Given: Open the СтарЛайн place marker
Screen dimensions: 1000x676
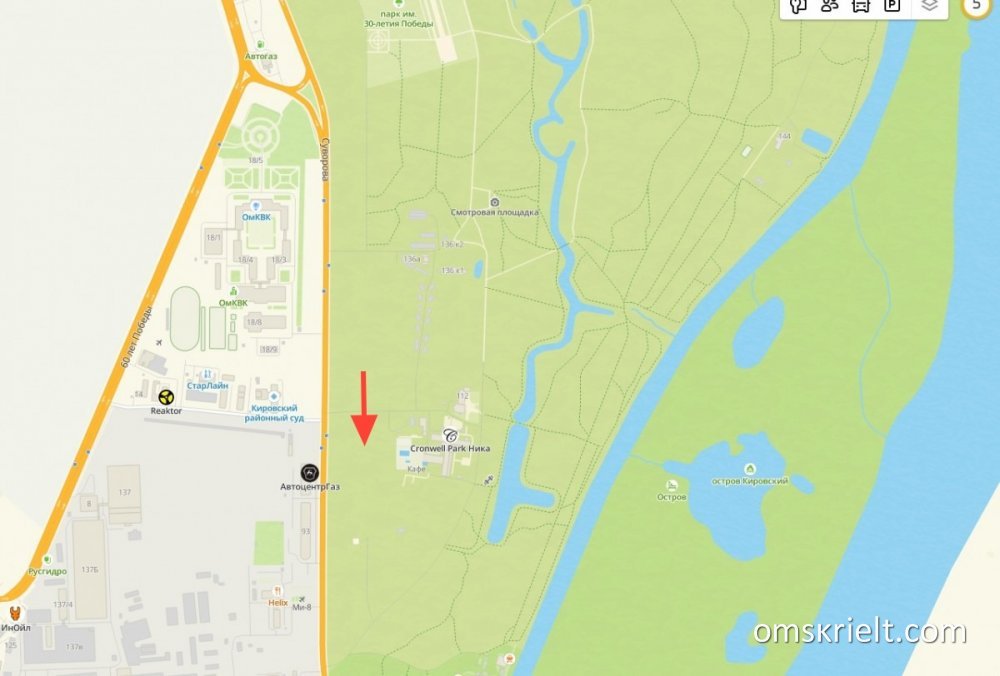Looking at the screenshot, I should 207,374.
